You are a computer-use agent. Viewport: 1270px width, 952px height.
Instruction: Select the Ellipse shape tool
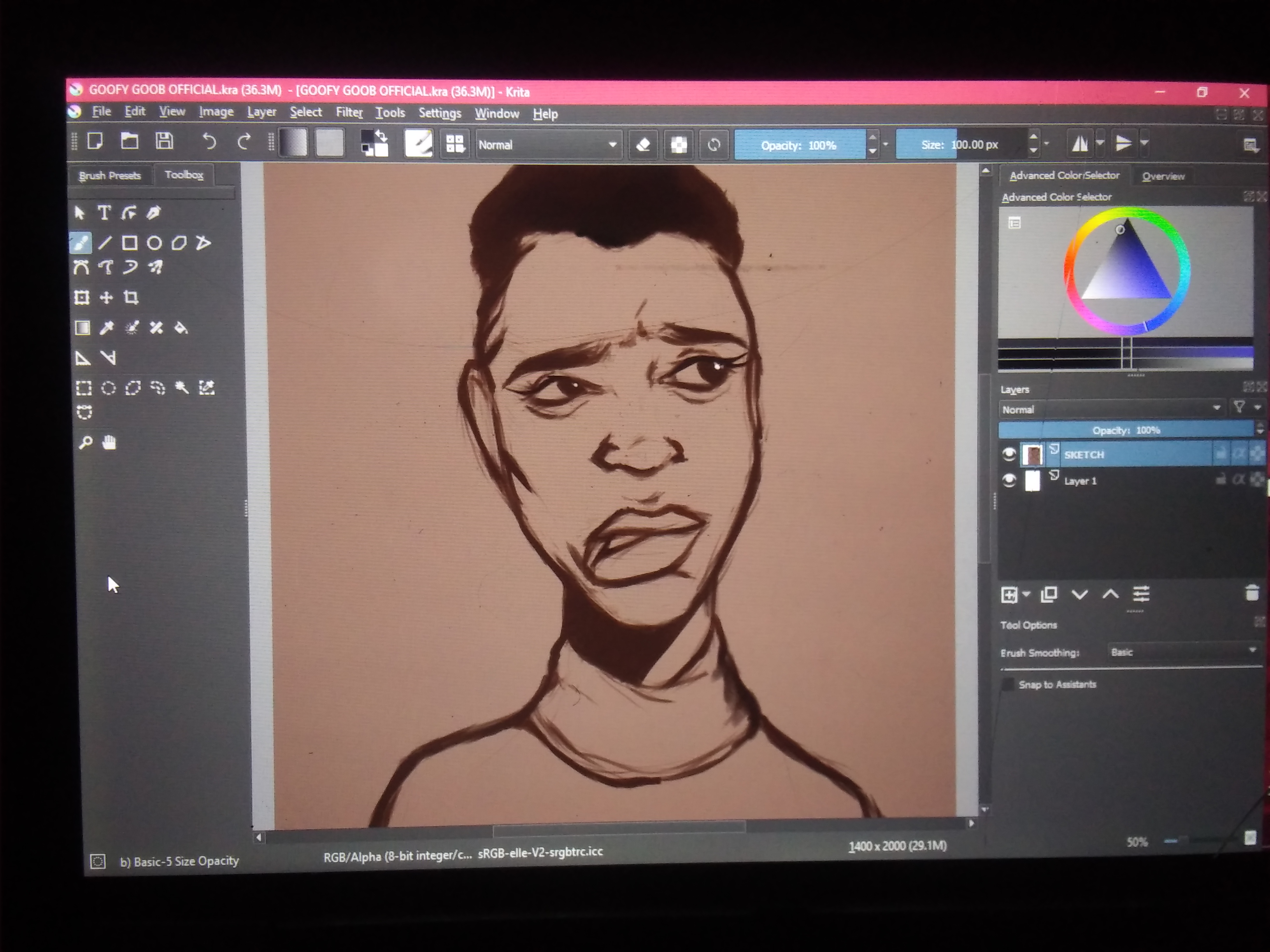154,243
